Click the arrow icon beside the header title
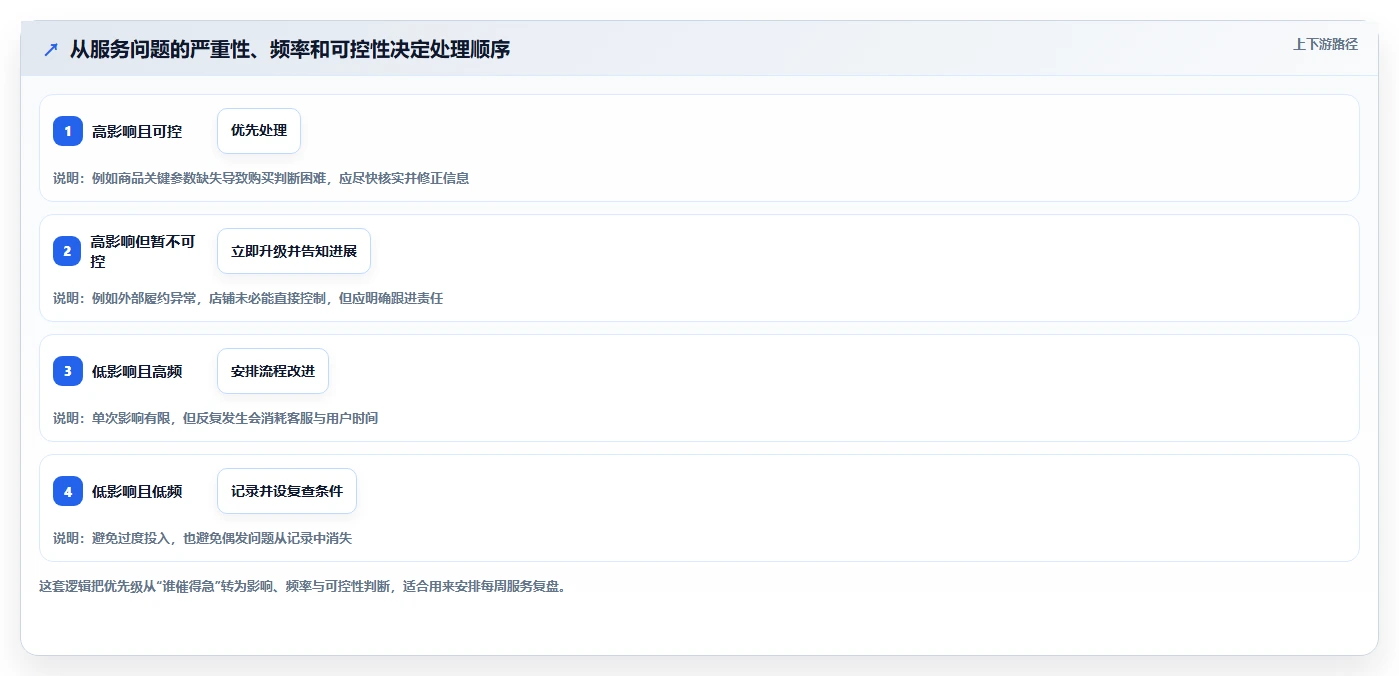Viewport: 1399px width, 676px height. [51, 49]
